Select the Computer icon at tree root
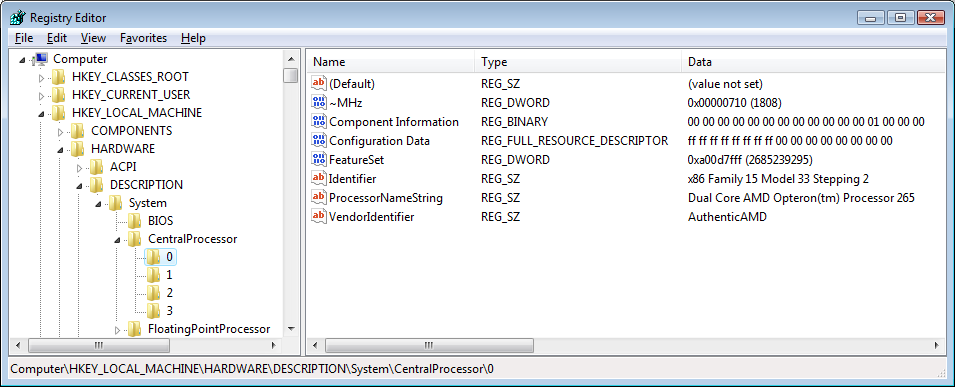This screenshot has height=387, width=955. [40, 59]
